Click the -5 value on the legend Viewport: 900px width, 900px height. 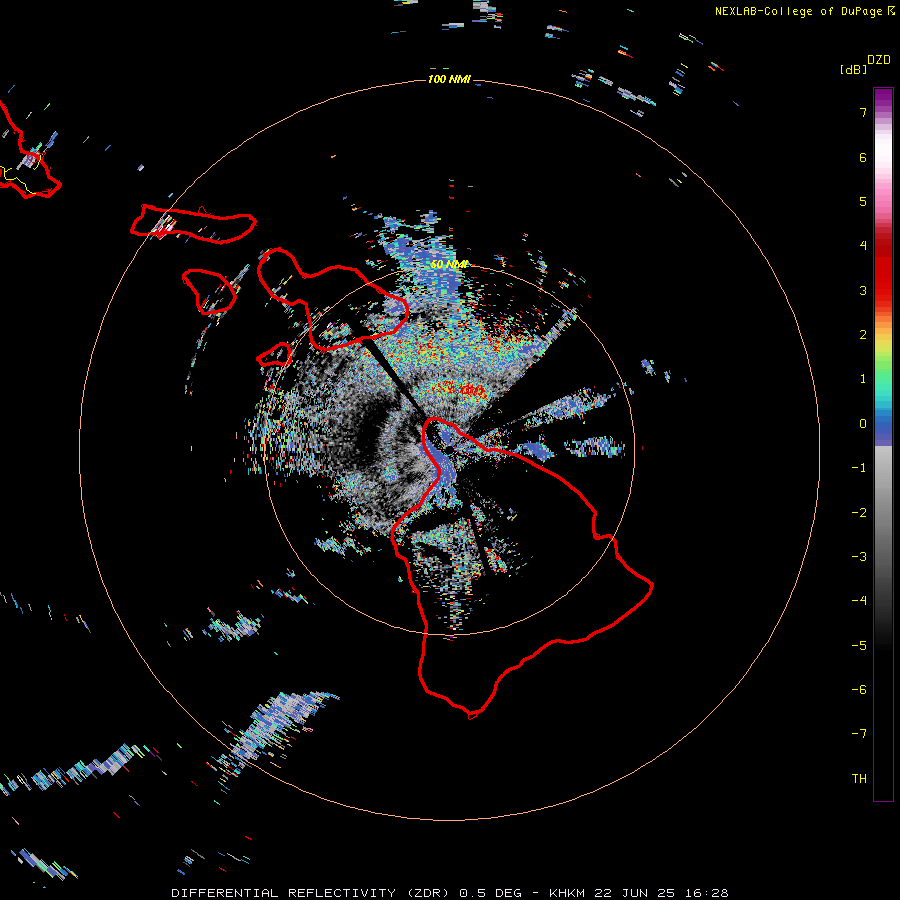pos(859,646)
